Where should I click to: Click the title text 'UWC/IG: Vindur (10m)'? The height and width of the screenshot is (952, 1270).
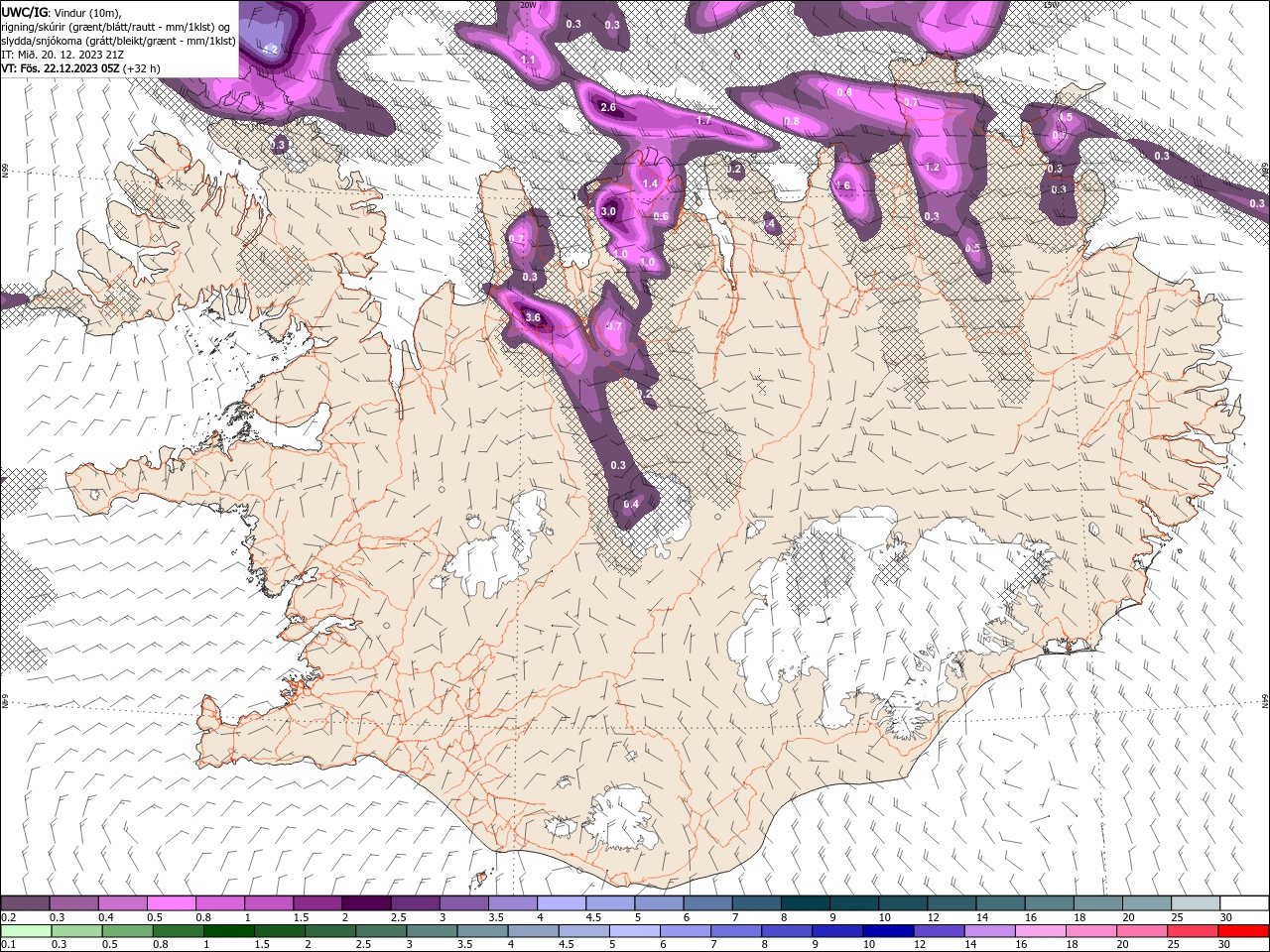tap(61, 12)
